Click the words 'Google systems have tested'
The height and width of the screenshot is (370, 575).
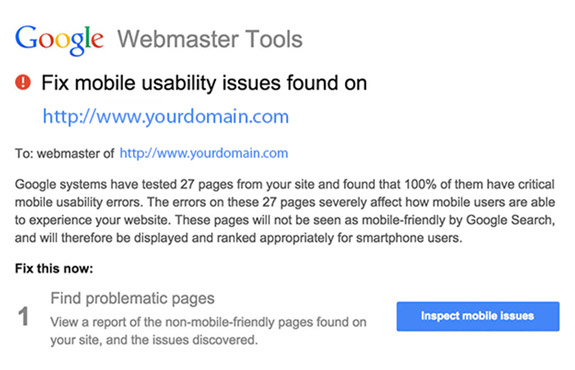96,184
